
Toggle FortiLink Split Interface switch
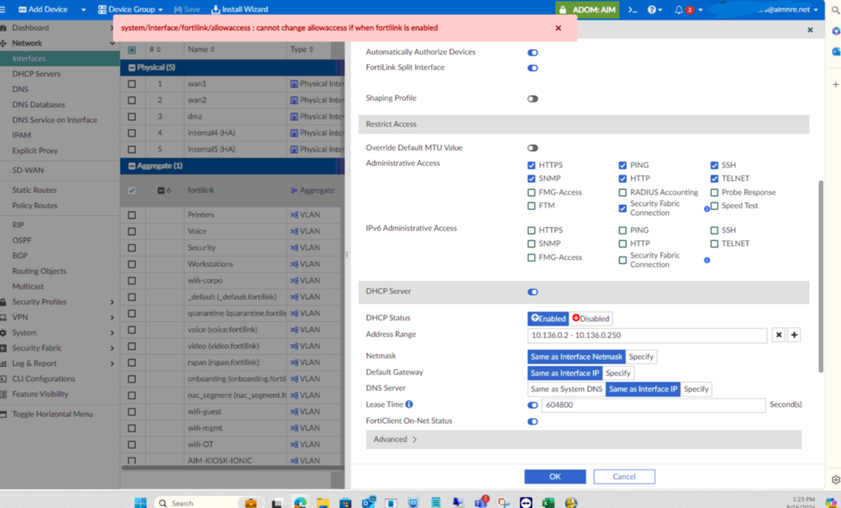point(533,68)
